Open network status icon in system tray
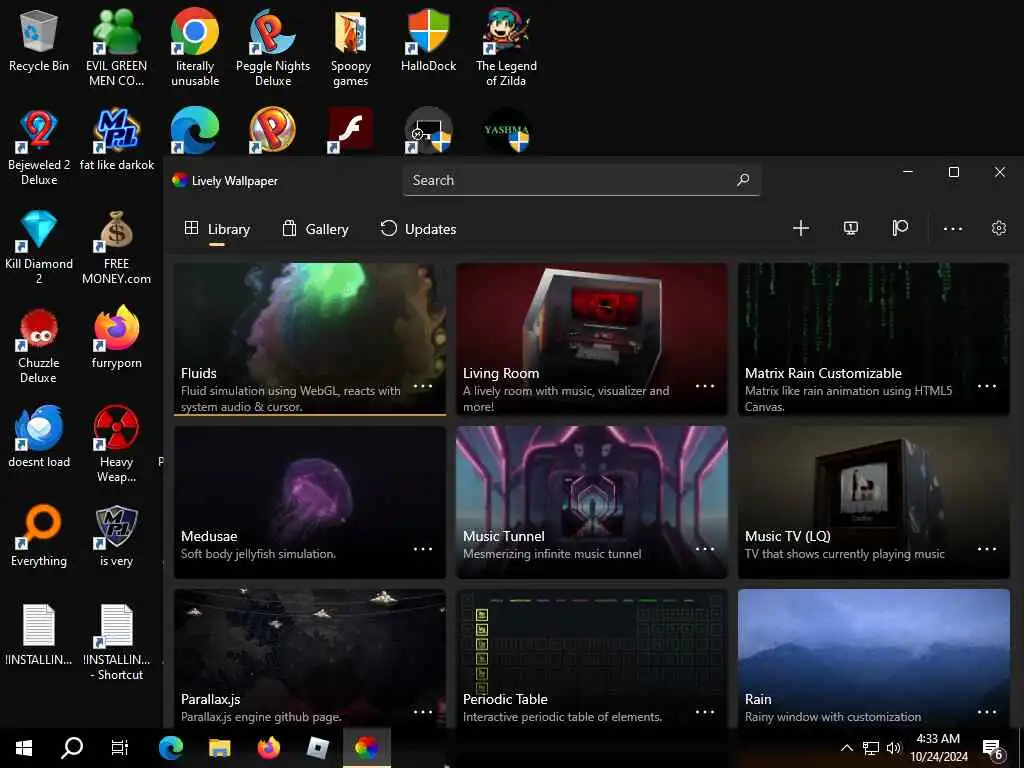 click(871, 748)
